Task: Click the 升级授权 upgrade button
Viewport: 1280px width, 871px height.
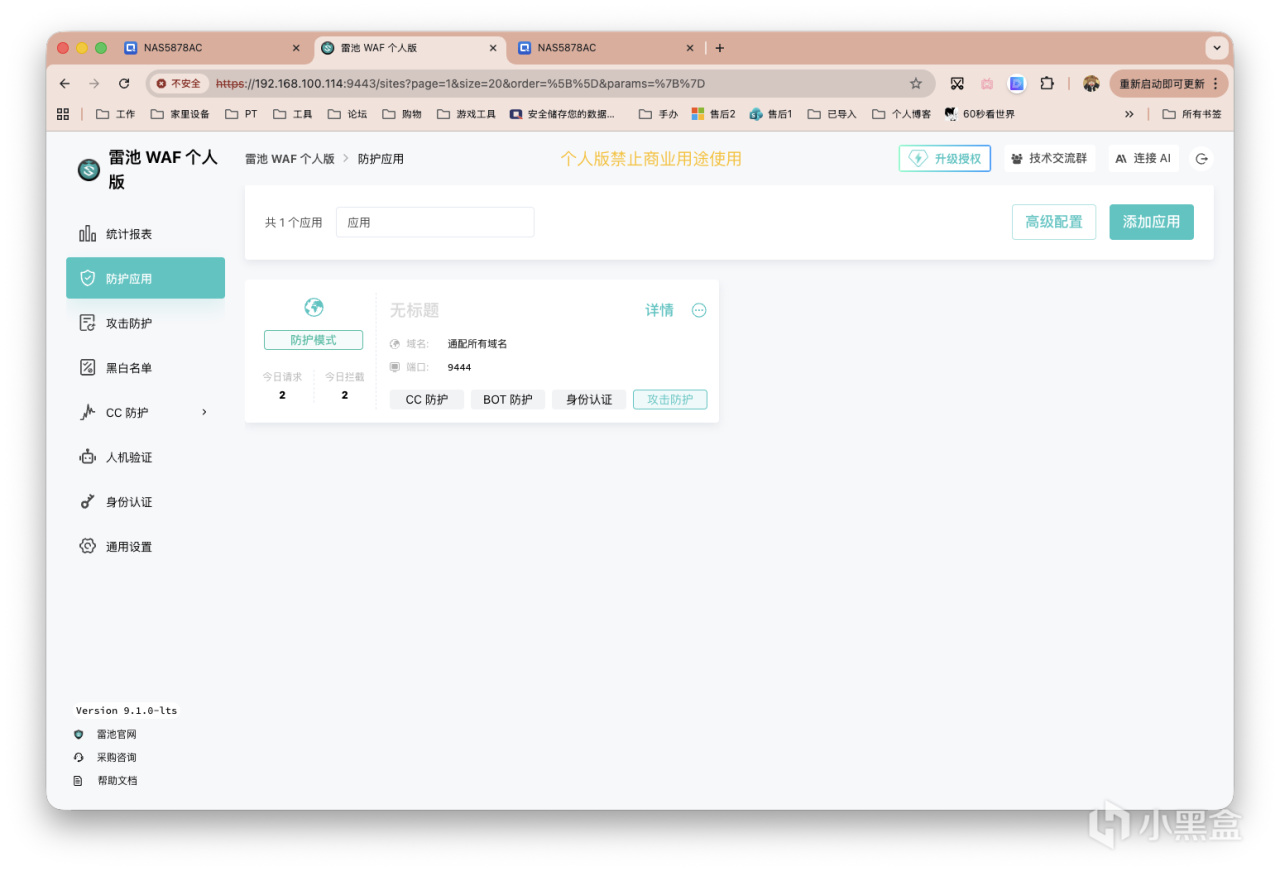Action: [x=945, y=158]
